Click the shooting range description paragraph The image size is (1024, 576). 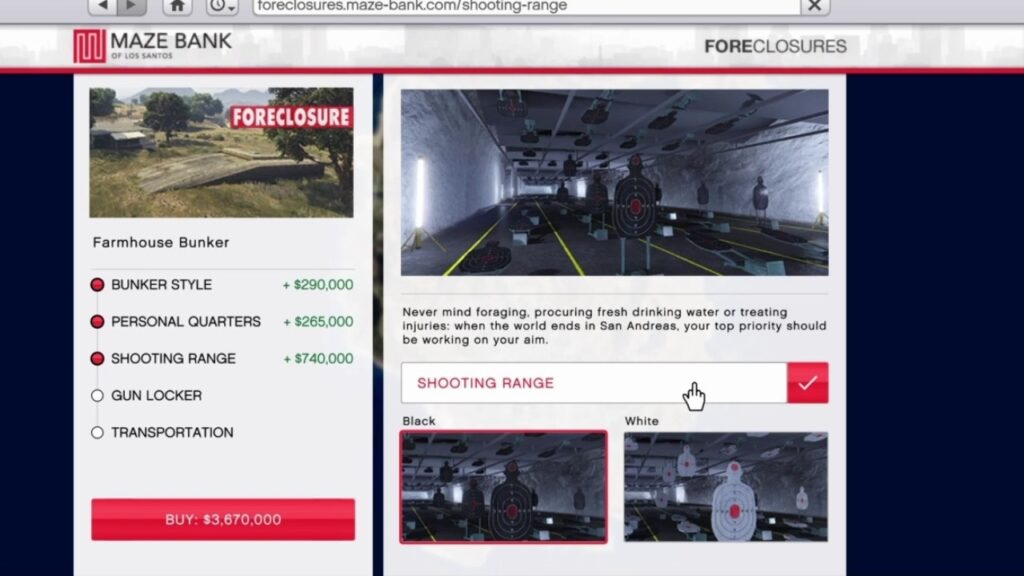(614, 326)
